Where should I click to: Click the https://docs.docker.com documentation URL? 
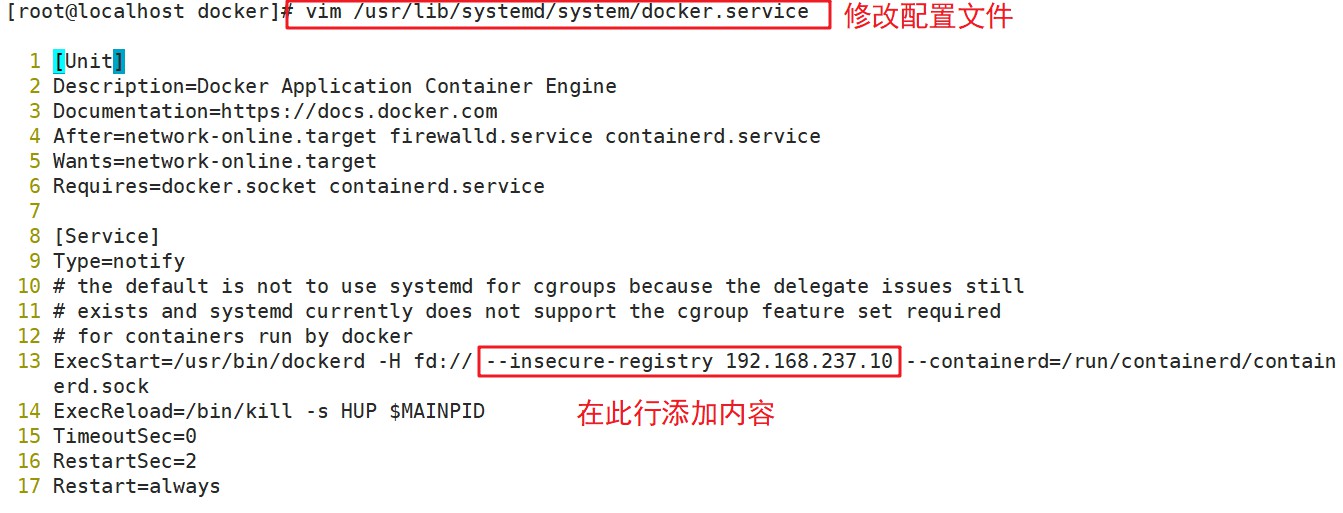click(359, 111)
